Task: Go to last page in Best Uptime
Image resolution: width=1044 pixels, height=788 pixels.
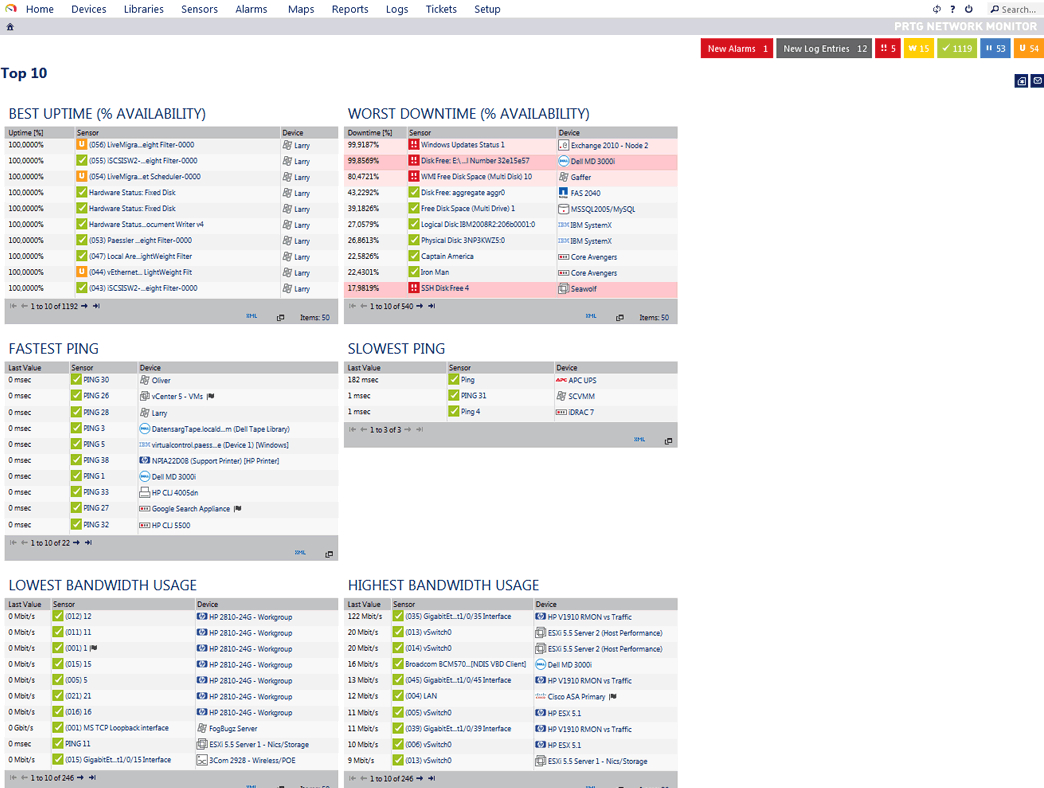Action: tap(97, 306)
